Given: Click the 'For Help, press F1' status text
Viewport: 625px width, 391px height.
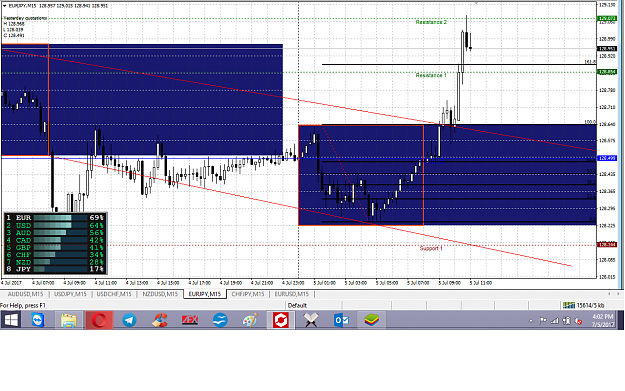Looking at the screenshot, I should [x=23, y=305].
